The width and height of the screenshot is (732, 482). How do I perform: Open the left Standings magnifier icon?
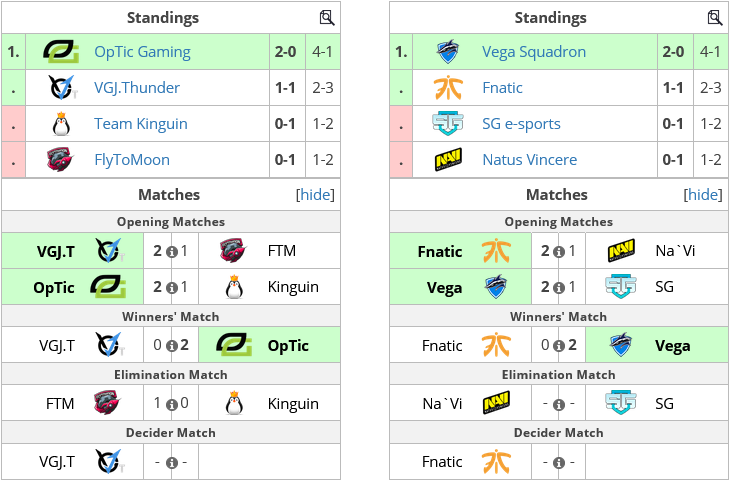[327, 18]
